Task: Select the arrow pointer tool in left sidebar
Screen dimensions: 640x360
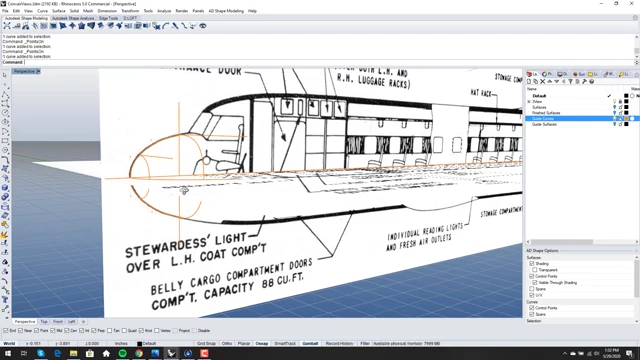Action: point(5,75)
